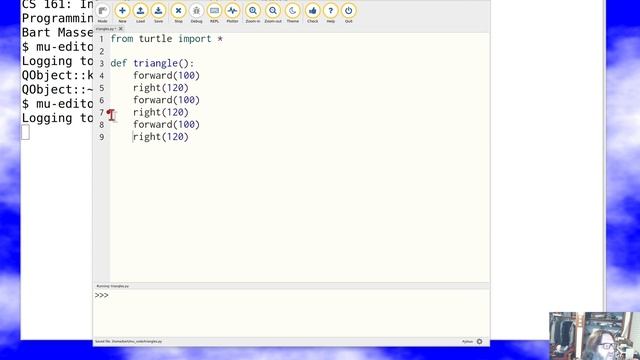Screen dimensions: 640x360
Task: Click the 'Running: triangles.py' panel header
Action: tap(113, 286)
